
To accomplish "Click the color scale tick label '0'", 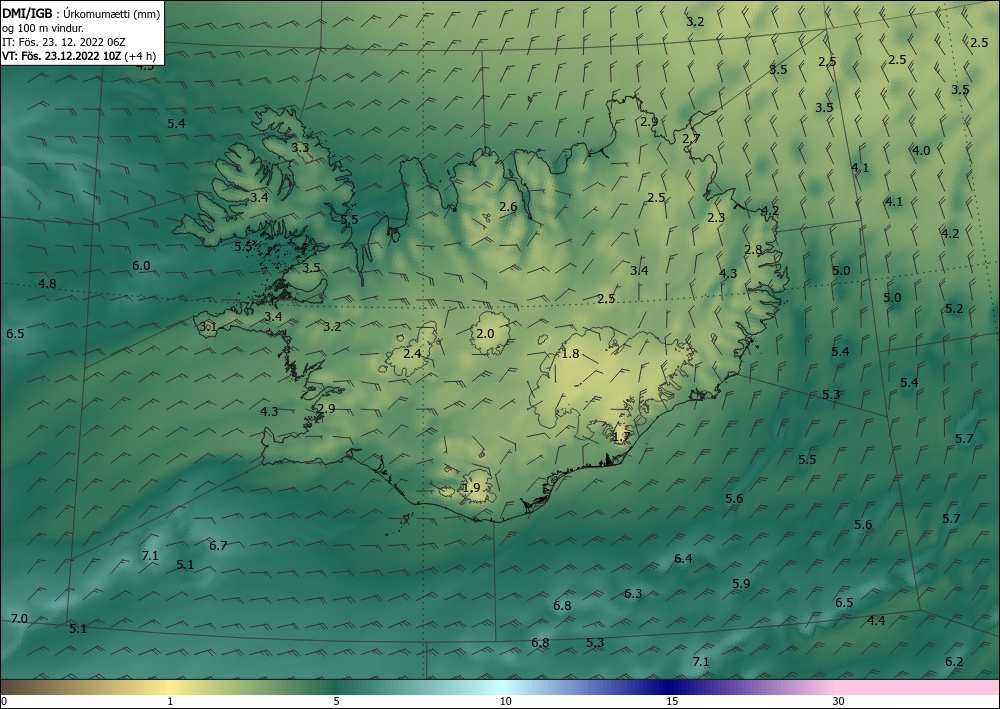I will 4,701.
